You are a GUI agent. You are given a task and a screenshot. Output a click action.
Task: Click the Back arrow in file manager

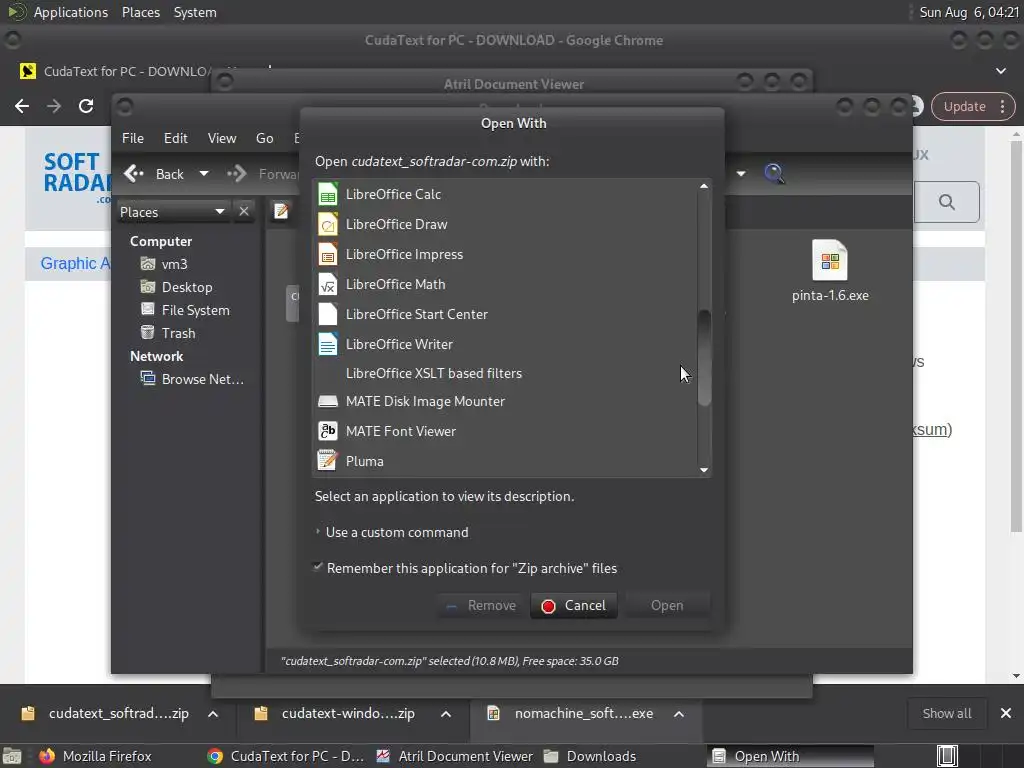[134, 174]
